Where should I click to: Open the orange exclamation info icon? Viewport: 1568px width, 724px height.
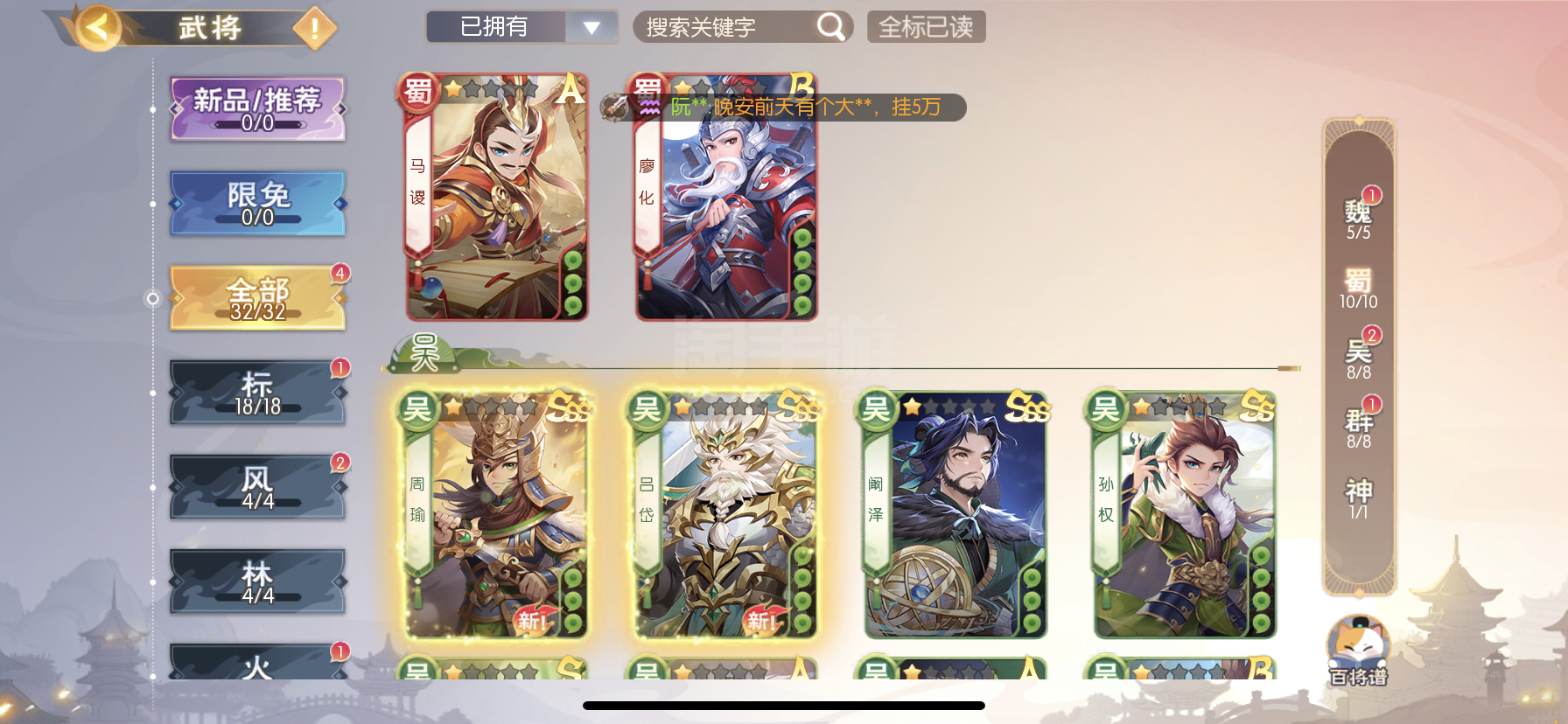click(x=314, y=29)
